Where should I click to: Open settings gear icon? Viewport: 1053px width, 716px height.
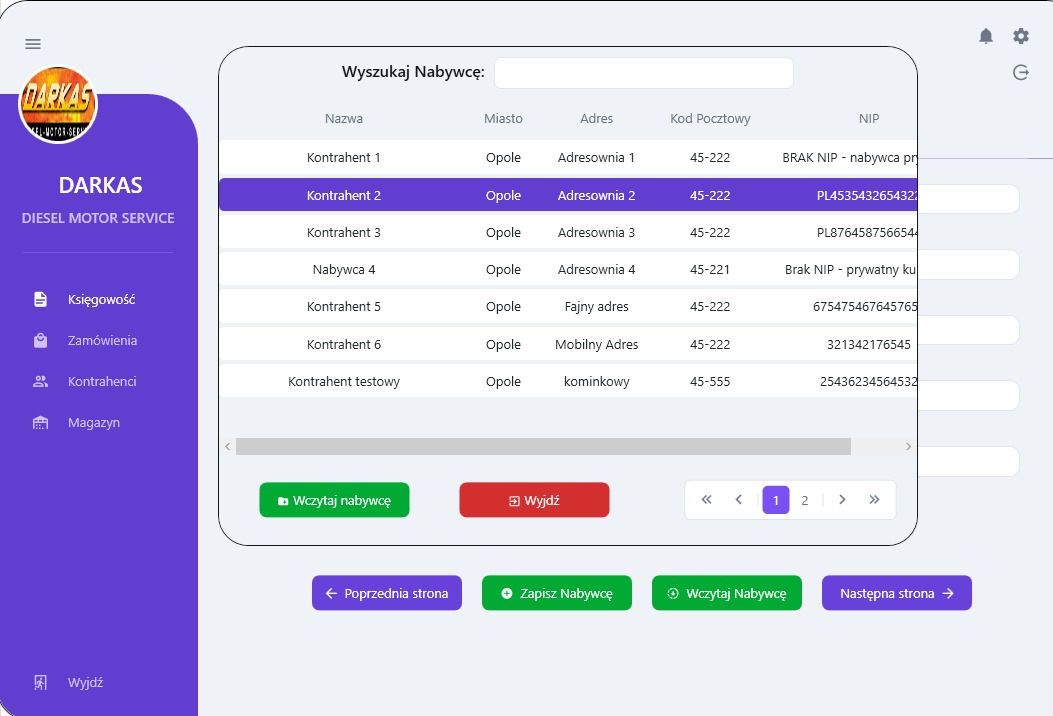click(x=1021, y=36)
